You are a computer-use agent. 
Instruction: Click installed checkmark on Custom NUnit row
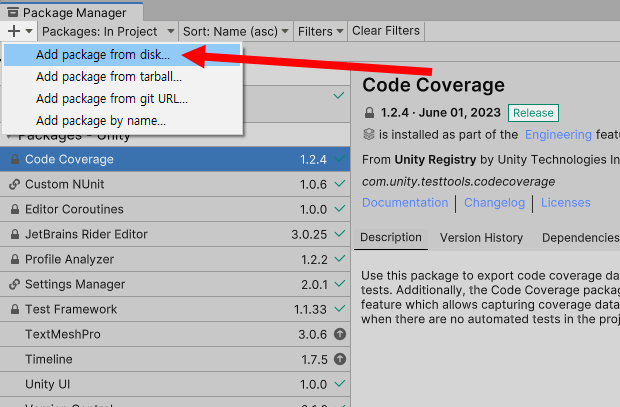[340, 184]
